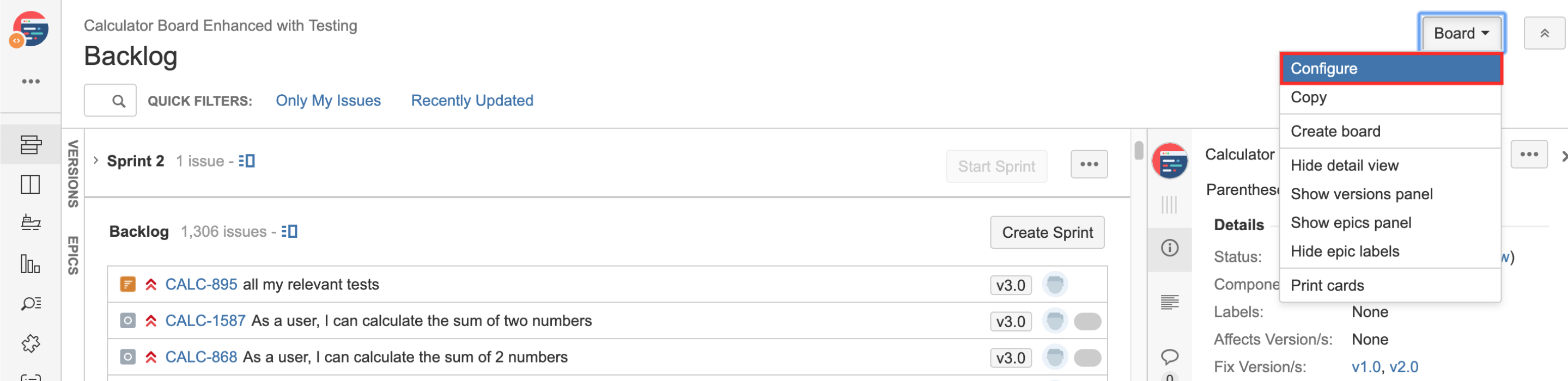Click the backlog search input field

(110, 100)
